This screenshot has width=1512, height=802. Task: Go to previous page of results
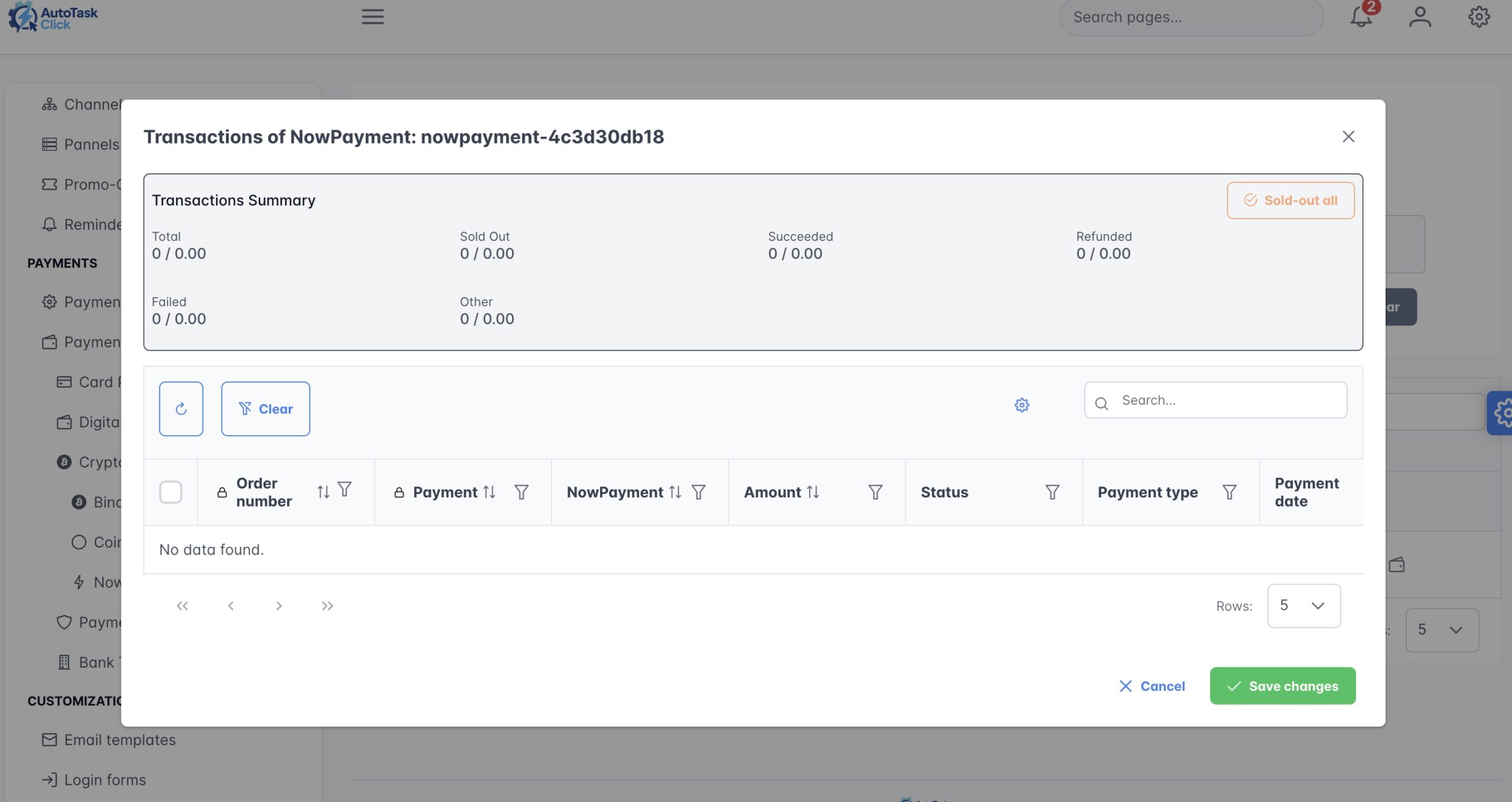tap(231, 606)
